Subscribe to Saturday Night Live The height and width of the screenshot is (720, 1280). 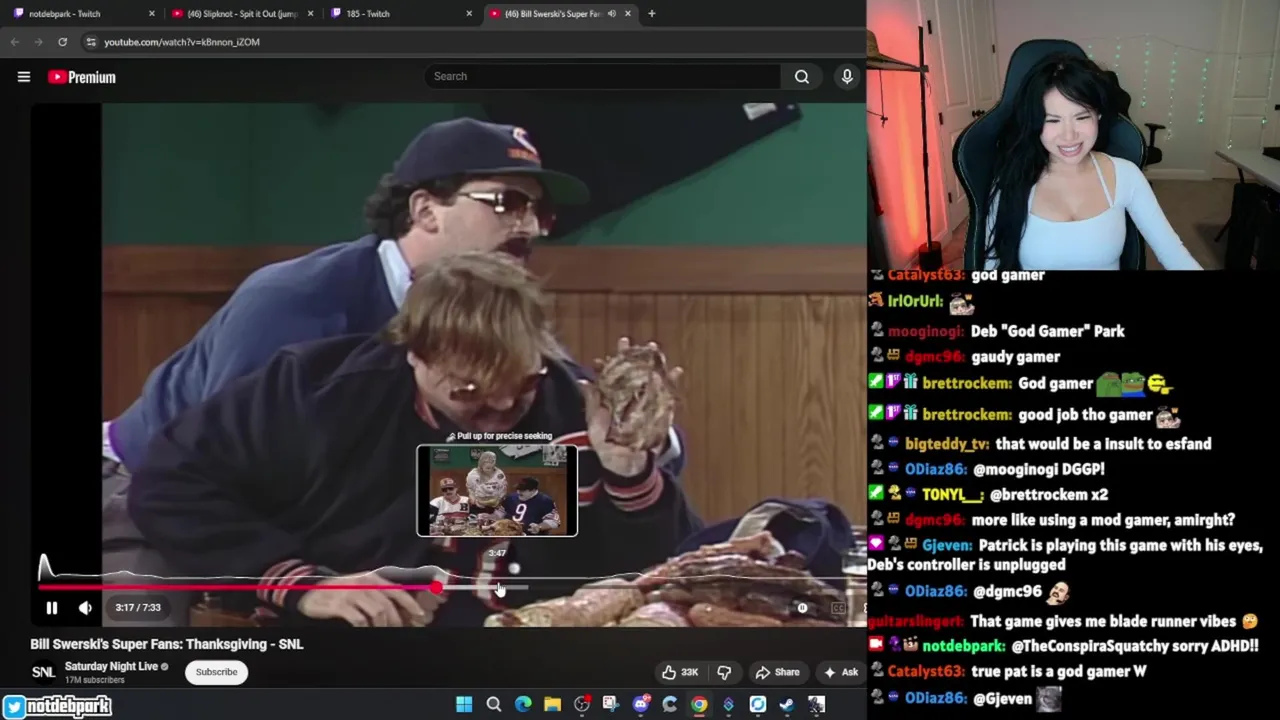click(x=216, y=672)
